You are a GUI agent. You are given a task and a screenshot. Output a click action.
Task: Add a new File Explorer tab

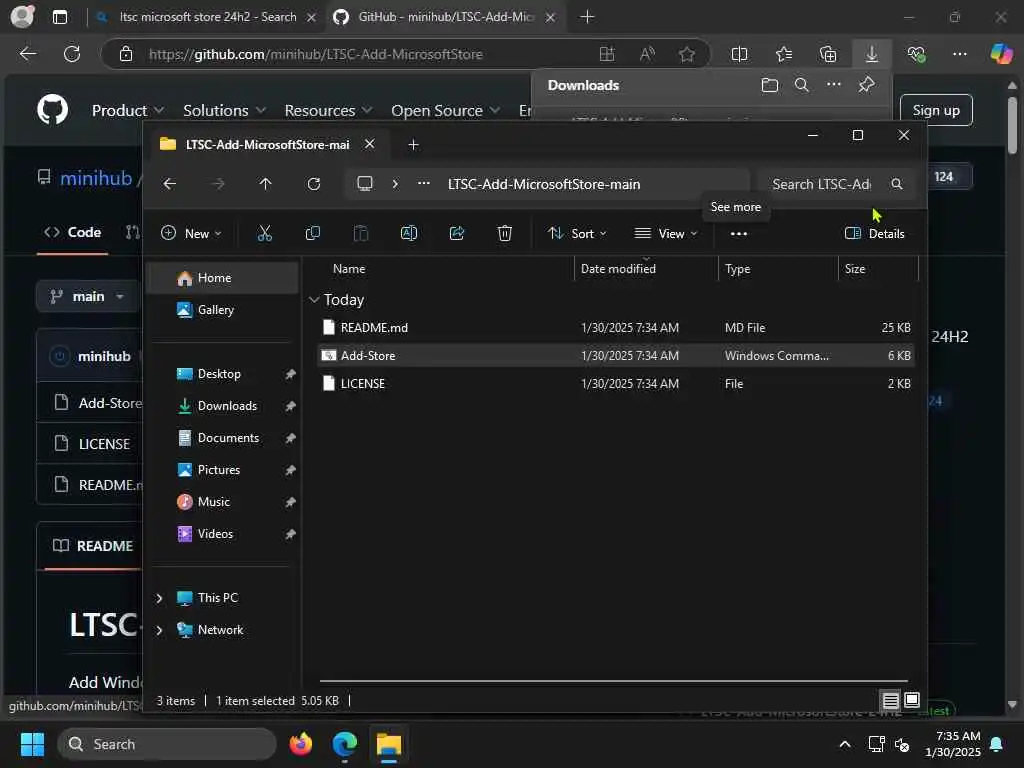point(413,144)
